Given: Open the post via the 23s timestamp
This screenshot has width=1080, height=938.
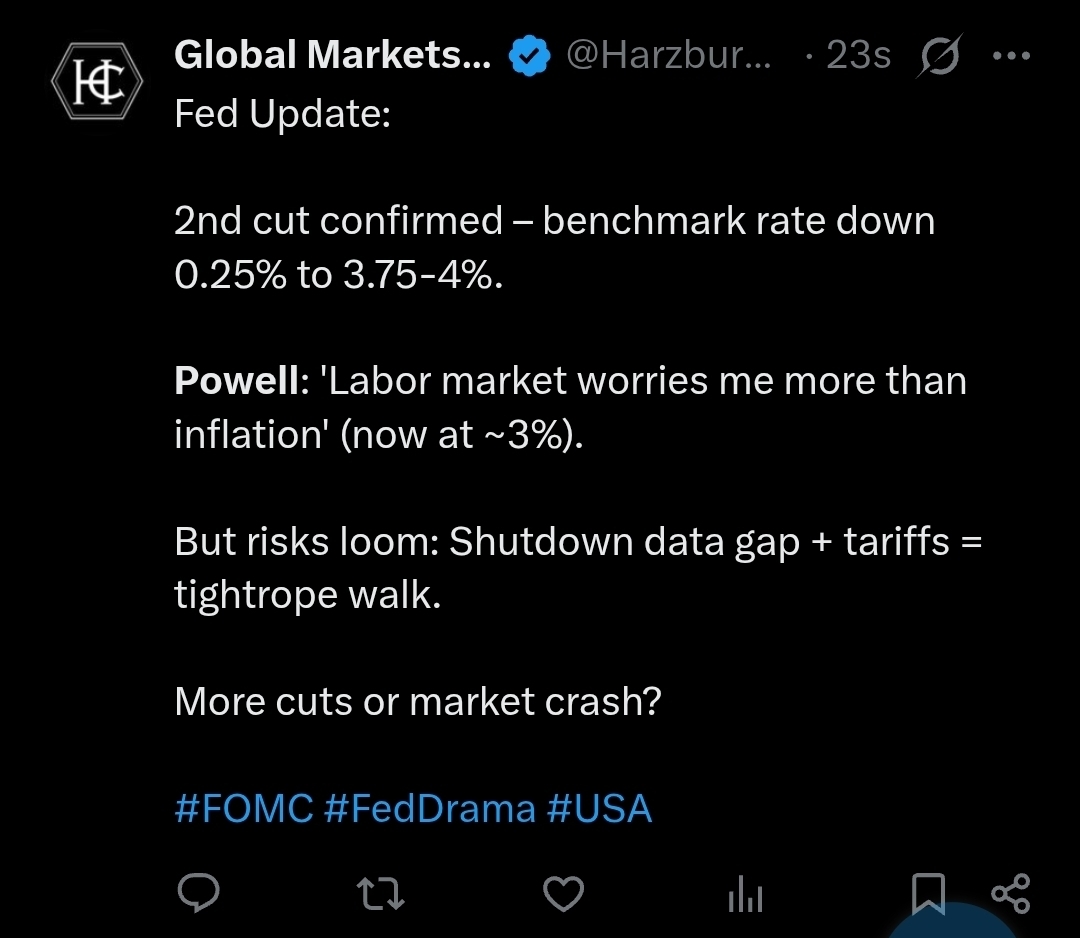Looking at the screenshot, I should pyautogui.click(x=858, y=56).
